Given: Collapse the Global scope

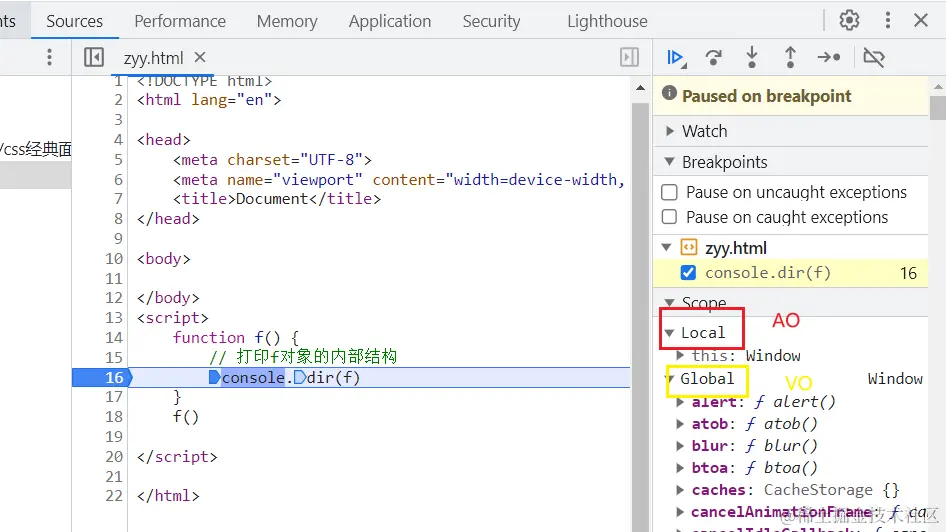Looking at the screenshot, I should pyautogui.click(x=670, y=379).
